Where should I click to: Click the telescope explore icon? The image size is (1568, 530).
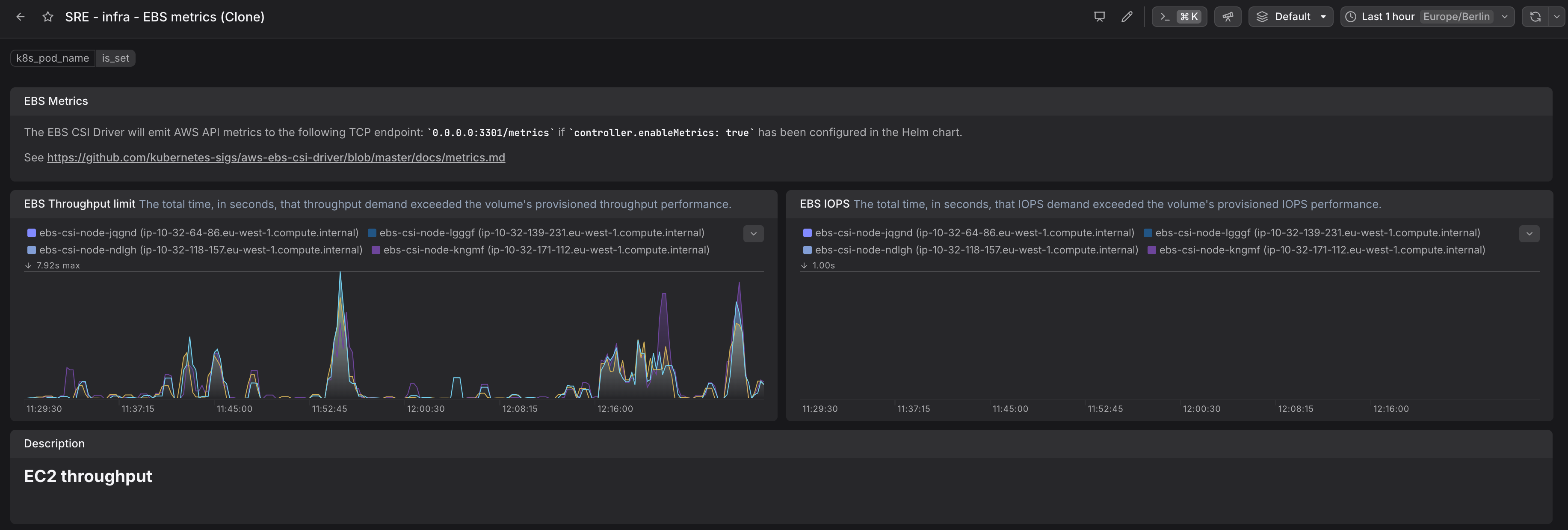tap(1227, 17)
